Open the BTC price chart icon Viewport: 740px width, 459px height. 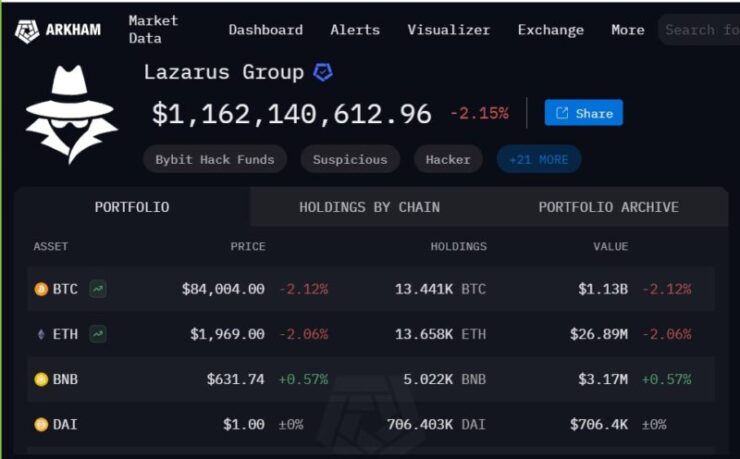tap(98, 289)
